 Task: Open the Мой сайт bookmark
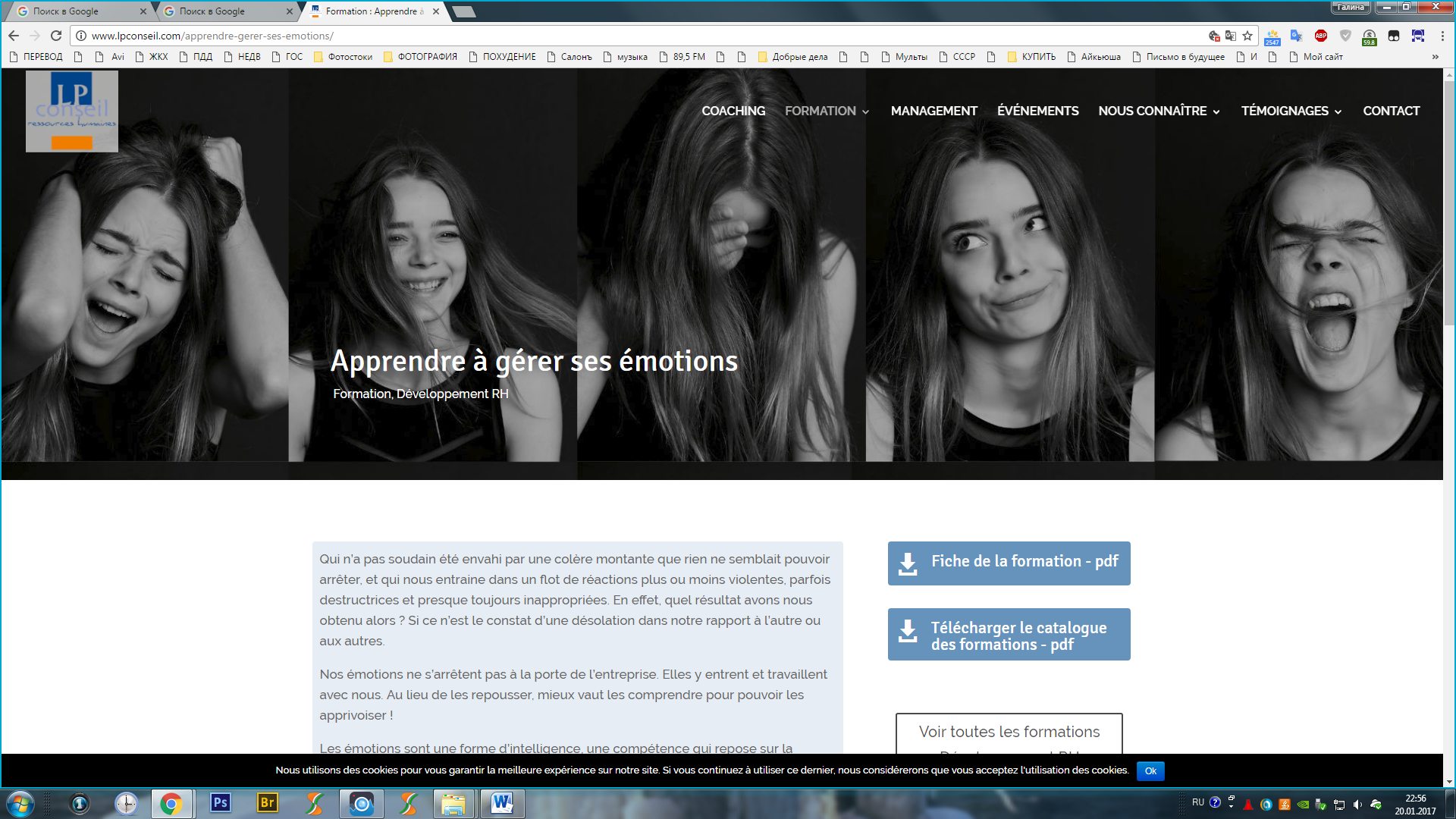pyautogui.click(x=1316, y=57)
